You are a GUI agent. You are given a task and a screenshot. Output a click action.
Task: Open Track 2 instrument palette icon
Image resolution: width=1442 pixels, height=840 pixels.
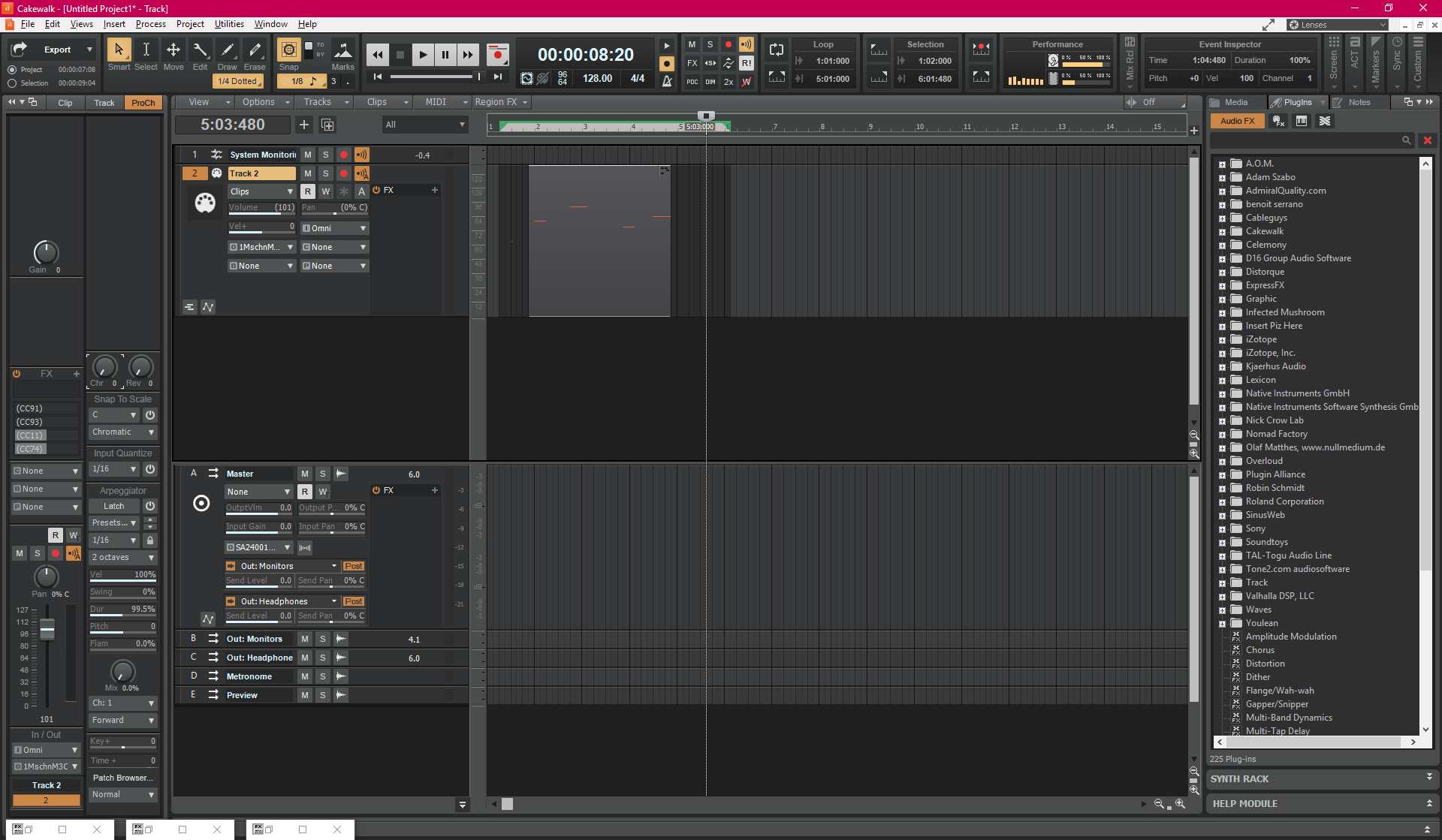coord(204,203)
